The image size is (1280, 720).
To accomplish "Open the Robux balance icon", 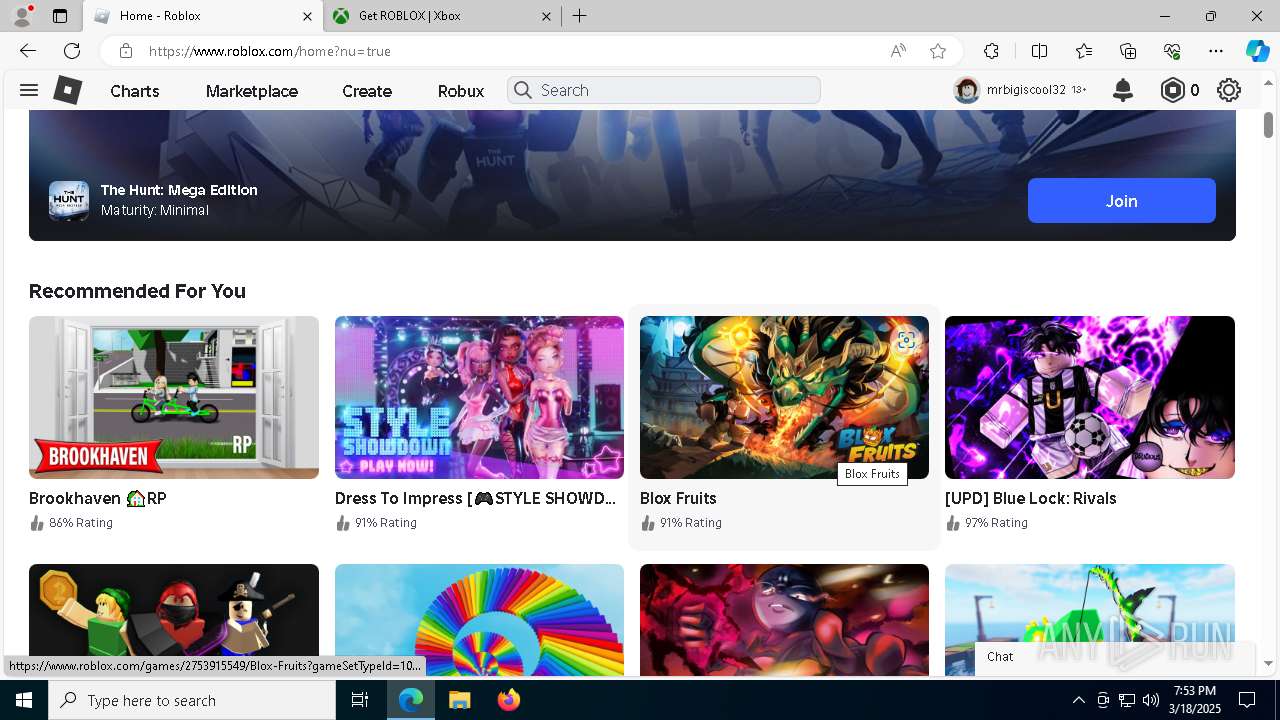I will point(1172,90).
